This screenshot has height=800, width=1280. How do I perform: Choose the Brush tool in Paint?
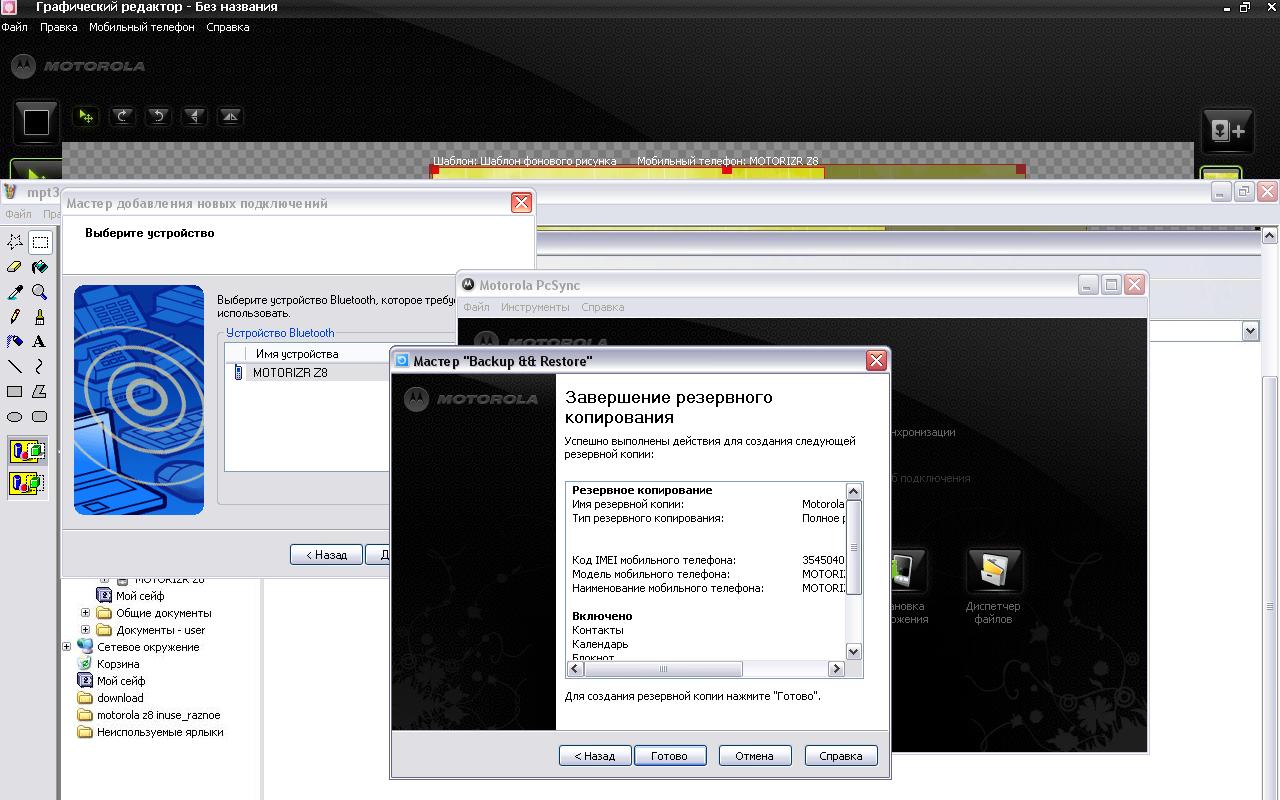[x=40, y=317]
